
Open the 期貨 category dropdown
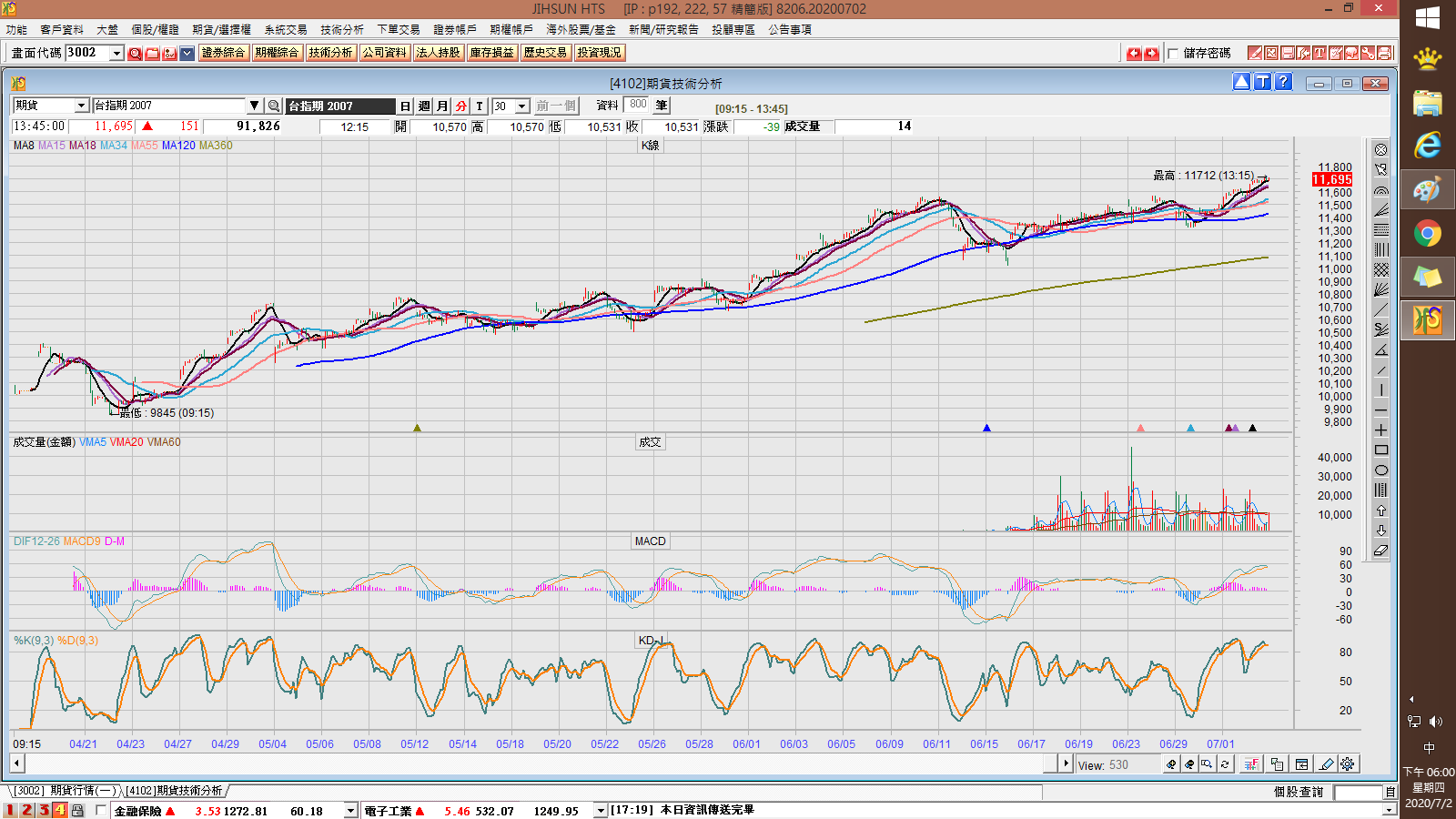click(81, 106)
